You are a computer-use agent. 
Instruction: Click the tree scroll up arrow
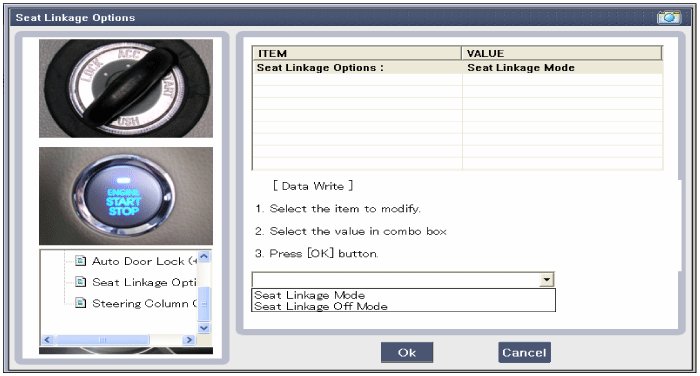pyautogui.click(x=204, y=256)
